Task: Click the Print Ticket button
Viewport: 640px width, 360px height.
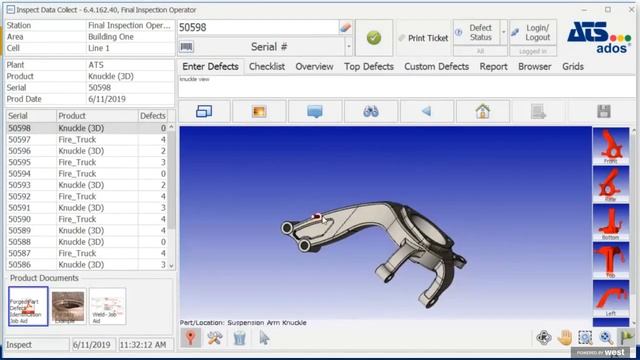Action: coord(423,38)
